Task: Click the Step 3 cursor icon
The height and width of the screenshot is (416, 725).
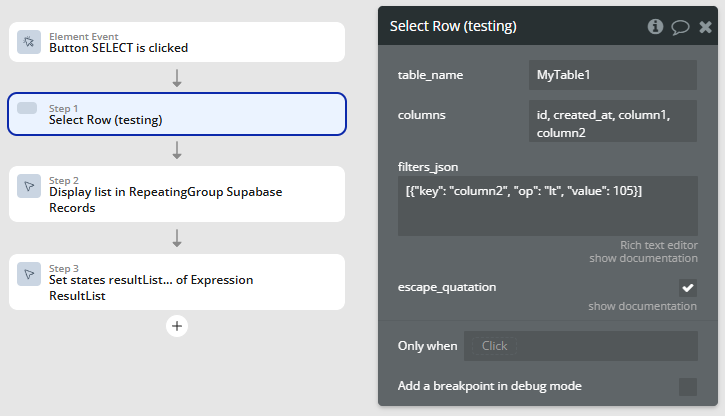Action: pyautogui.click(x=29, y=274)
